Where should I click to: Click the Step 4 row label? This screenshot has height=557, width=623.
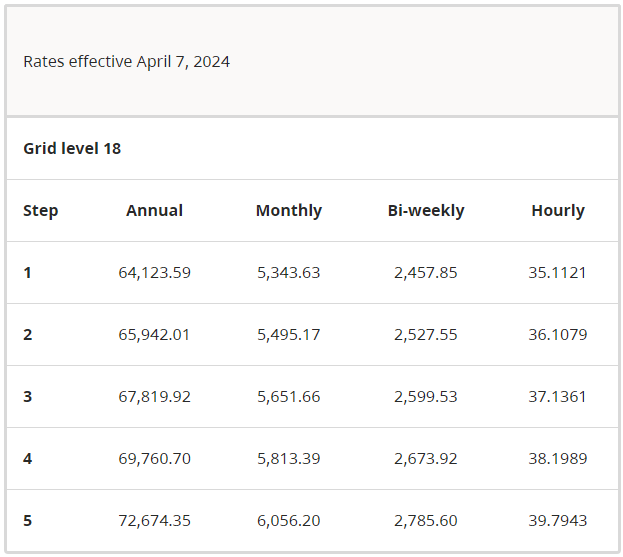pos(28,459)
